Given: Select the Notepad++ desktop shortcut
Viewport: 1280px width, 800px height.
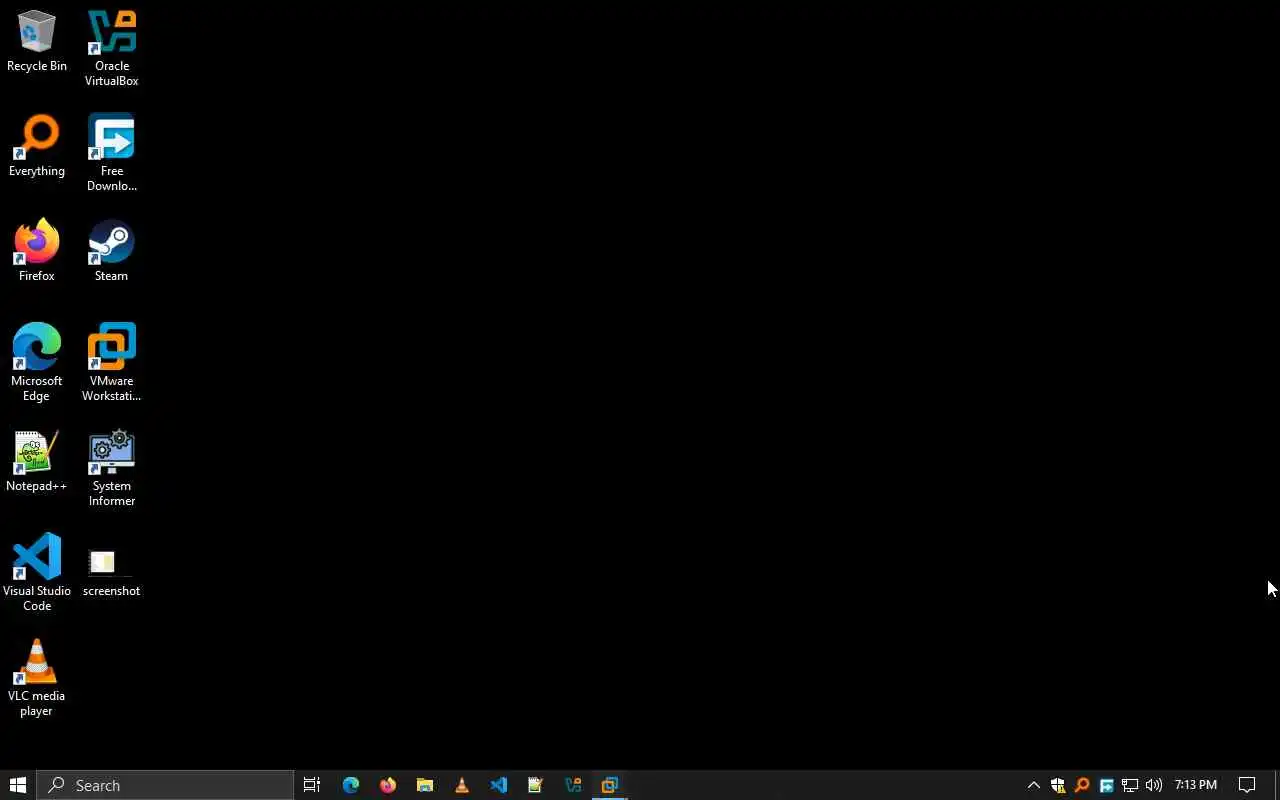Looking at the screenshot, I should 37,462.
